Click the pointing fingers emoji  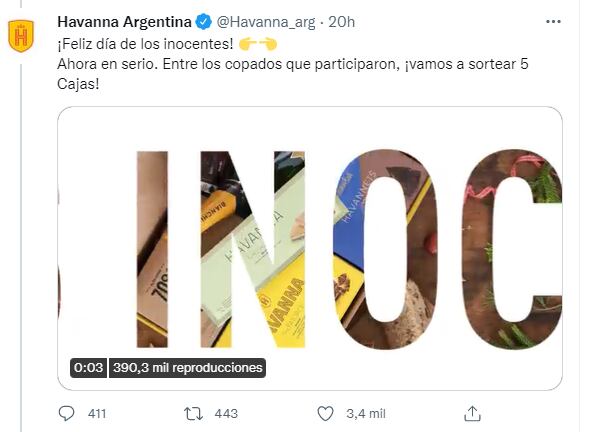point(258,44)
